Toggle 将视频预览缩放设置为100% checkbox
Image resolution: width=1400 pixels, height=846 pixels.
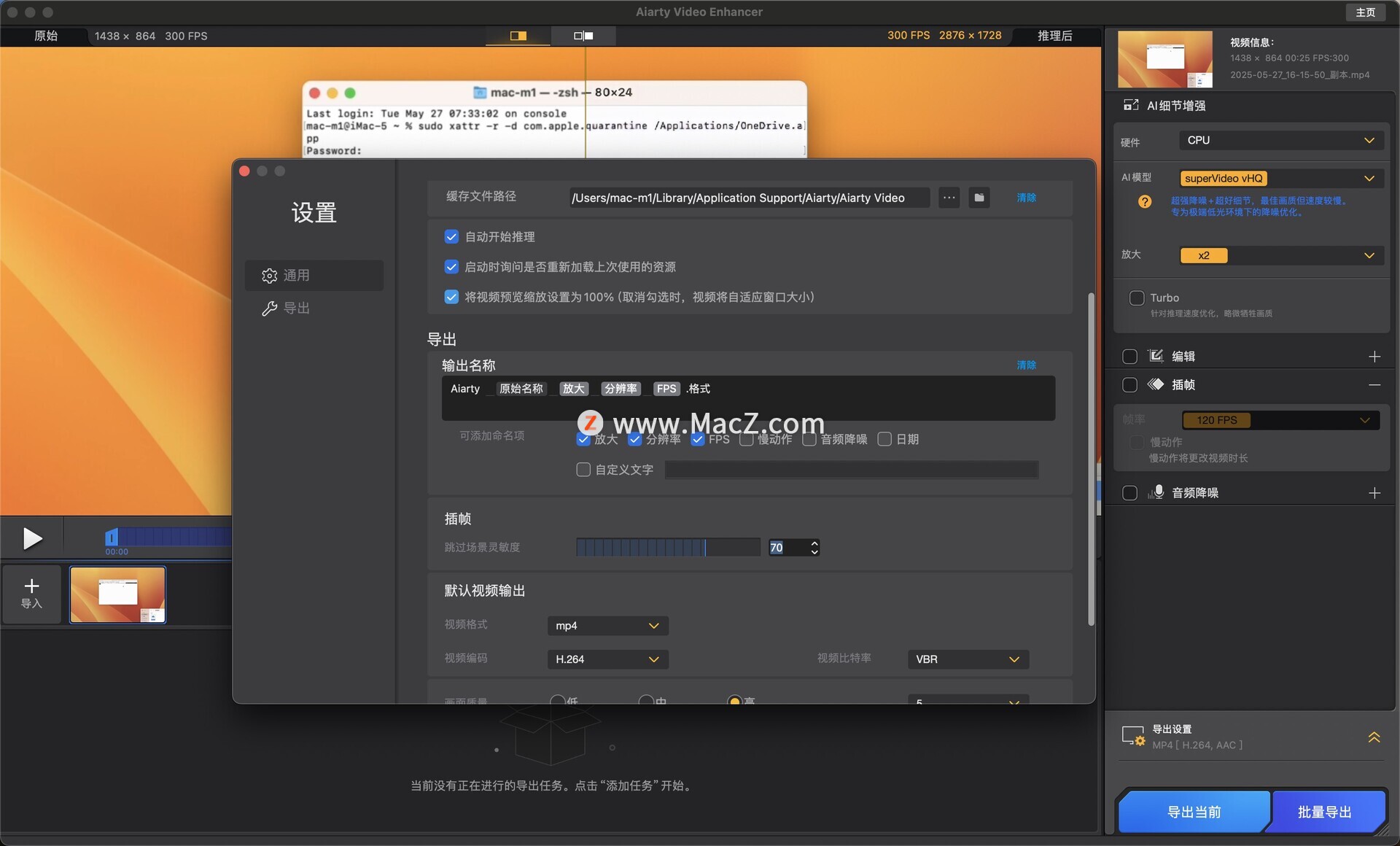point(451,297)
